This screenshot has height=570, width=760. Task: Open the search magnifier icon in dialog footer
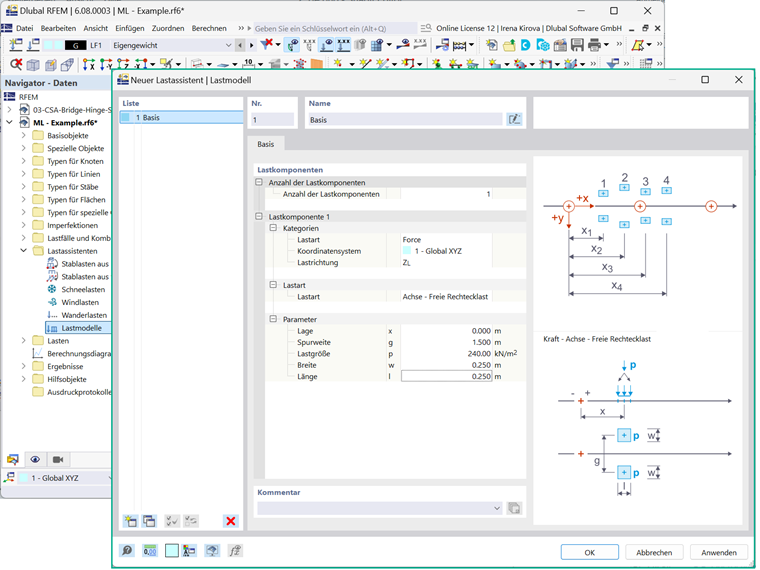point(128,551)
